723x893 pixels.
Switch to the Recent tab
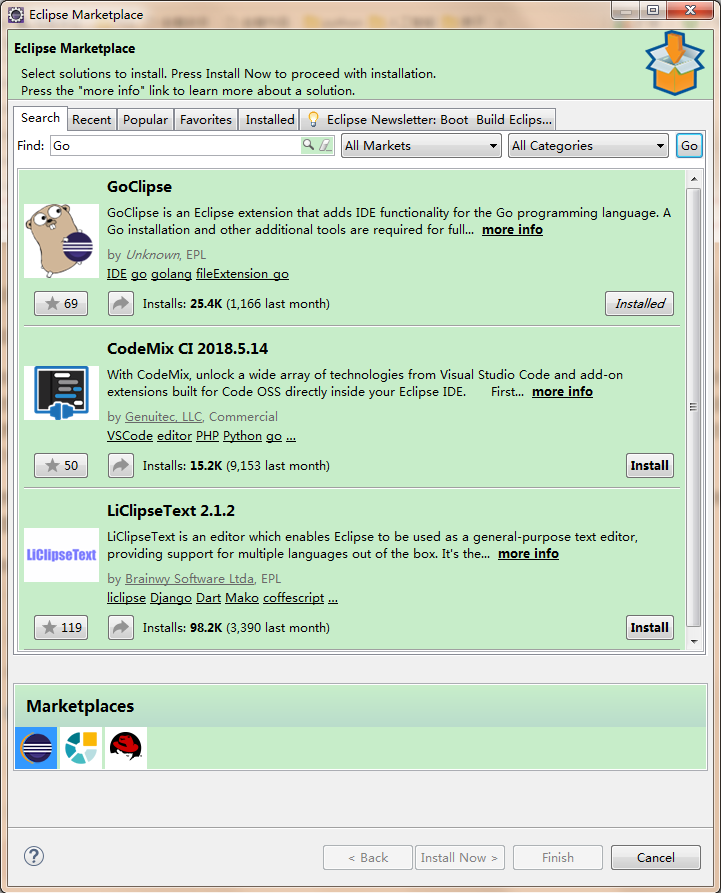click(x=92, y=120)
